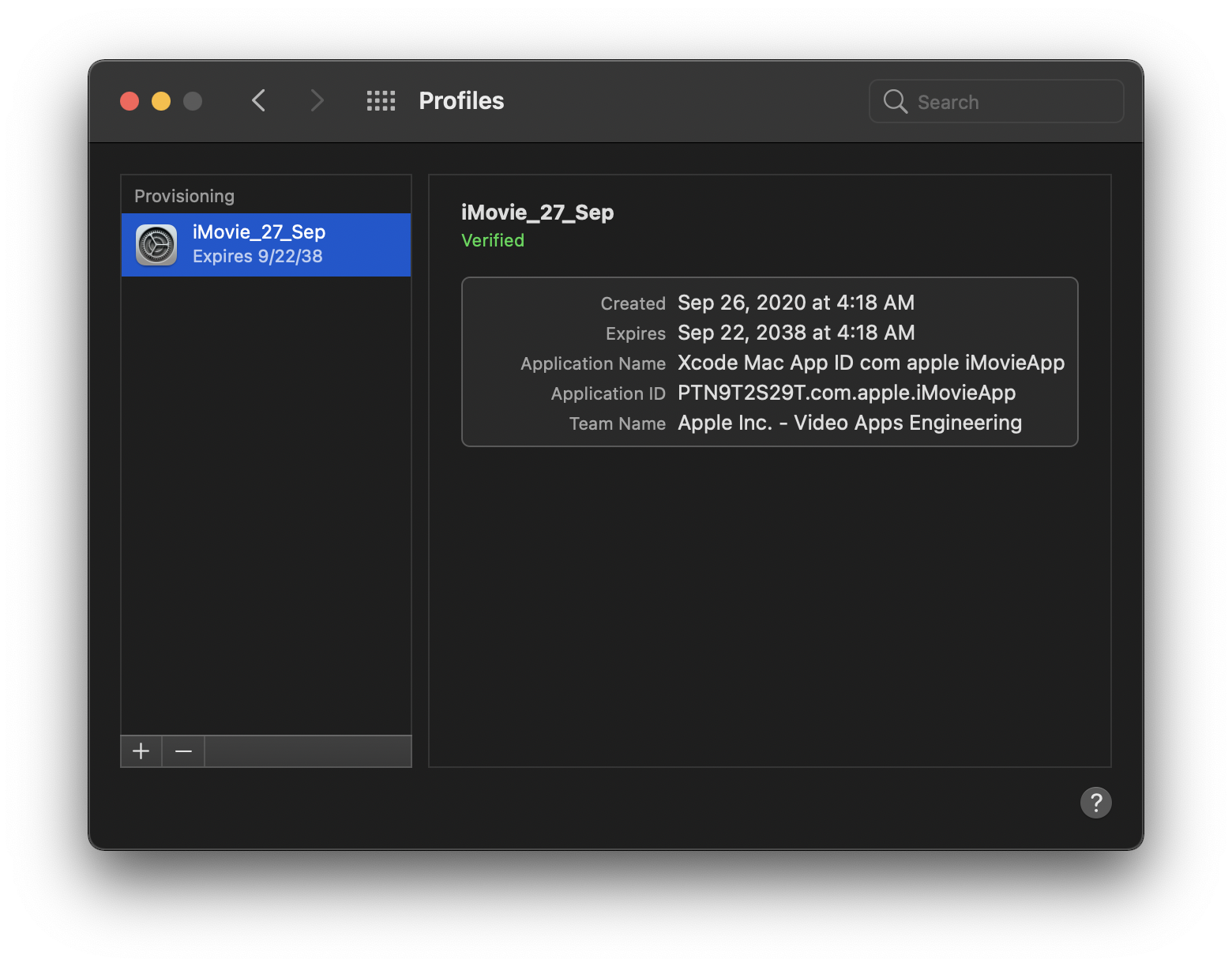Click the Team Name label

click(x=618, y=423)
